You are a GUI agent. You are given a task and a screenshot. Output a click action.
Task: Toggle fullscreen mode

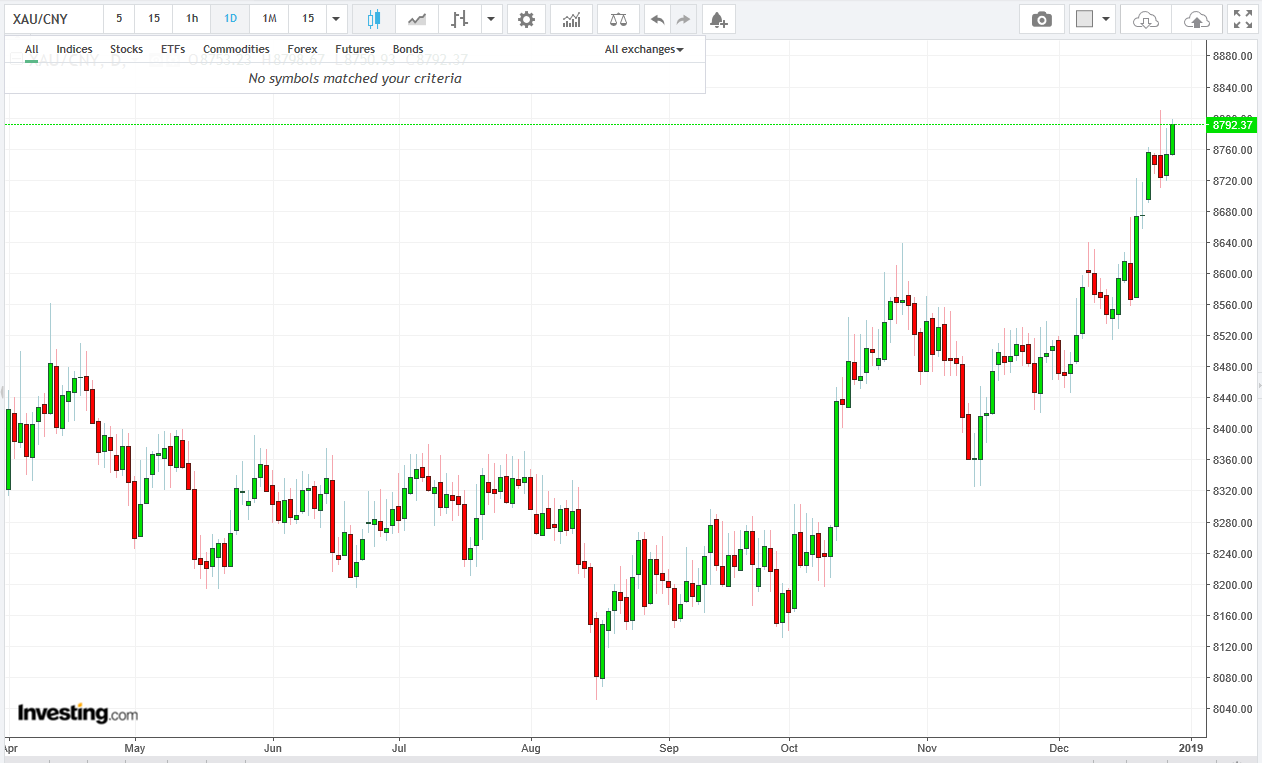(x=1241, y=19)
